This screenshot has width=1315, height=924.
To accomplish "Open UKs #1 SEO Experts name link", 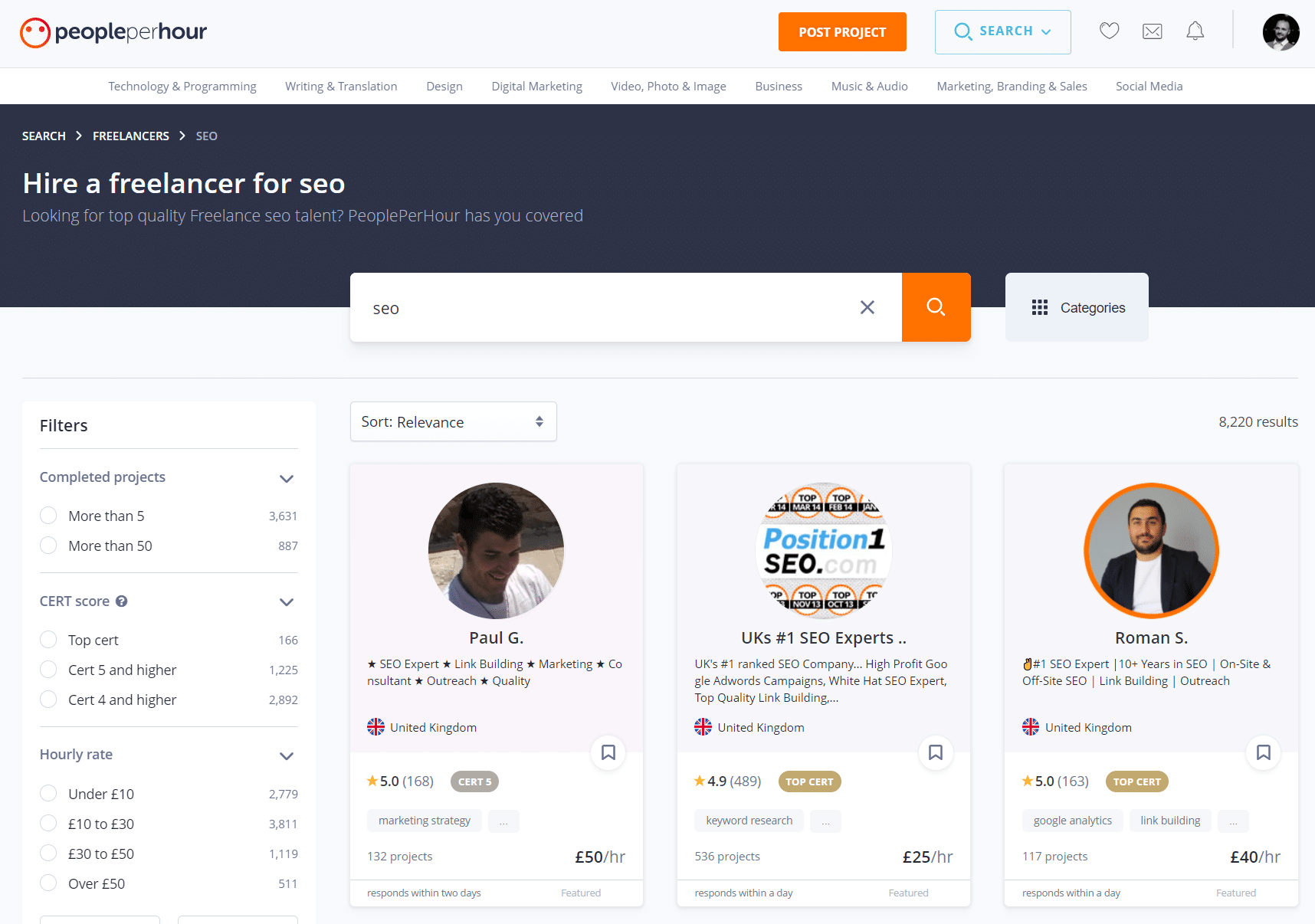I will (x=824, y=637).
